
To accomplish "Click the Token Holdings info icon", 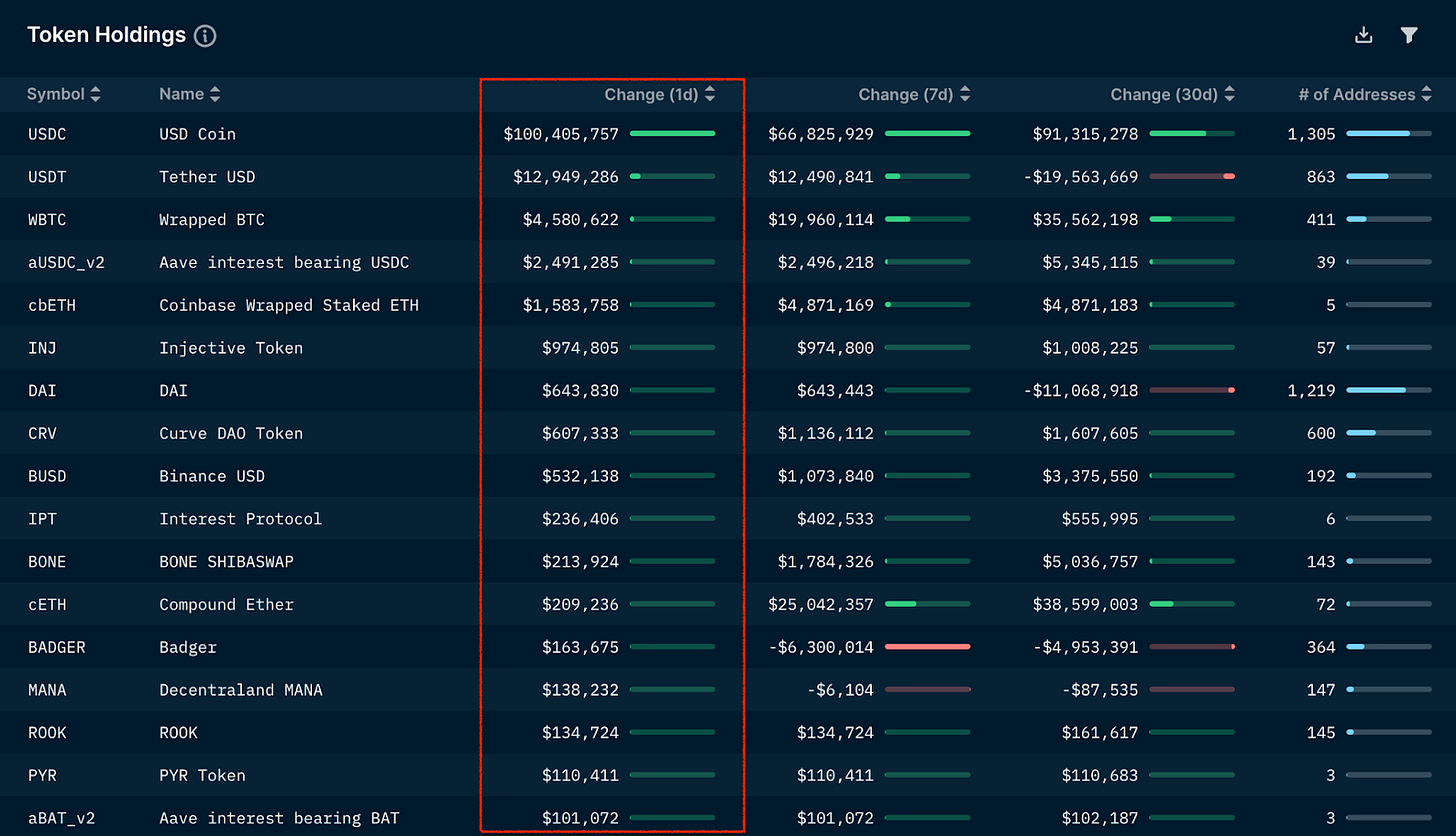I will click(x=206, y=34).
